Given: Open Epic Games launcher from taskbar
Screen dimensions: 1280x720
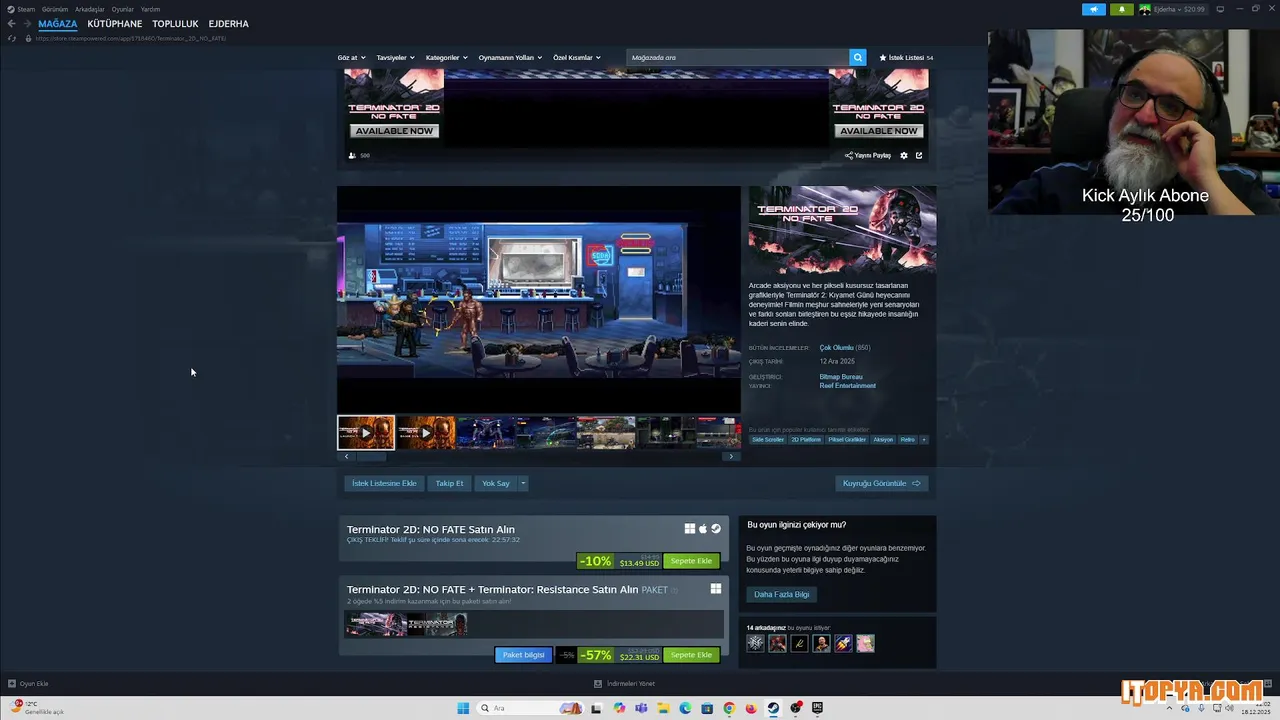Looking at the screenshot, I should coord(817,708).
